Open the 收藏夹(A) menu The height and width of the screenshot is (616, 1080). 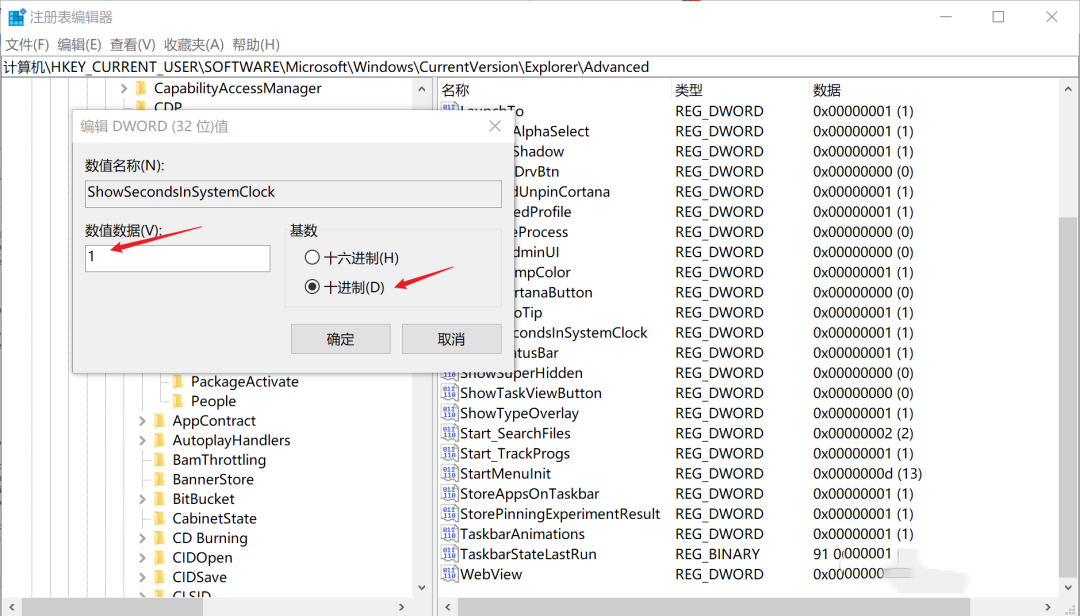tap(194, 45)
